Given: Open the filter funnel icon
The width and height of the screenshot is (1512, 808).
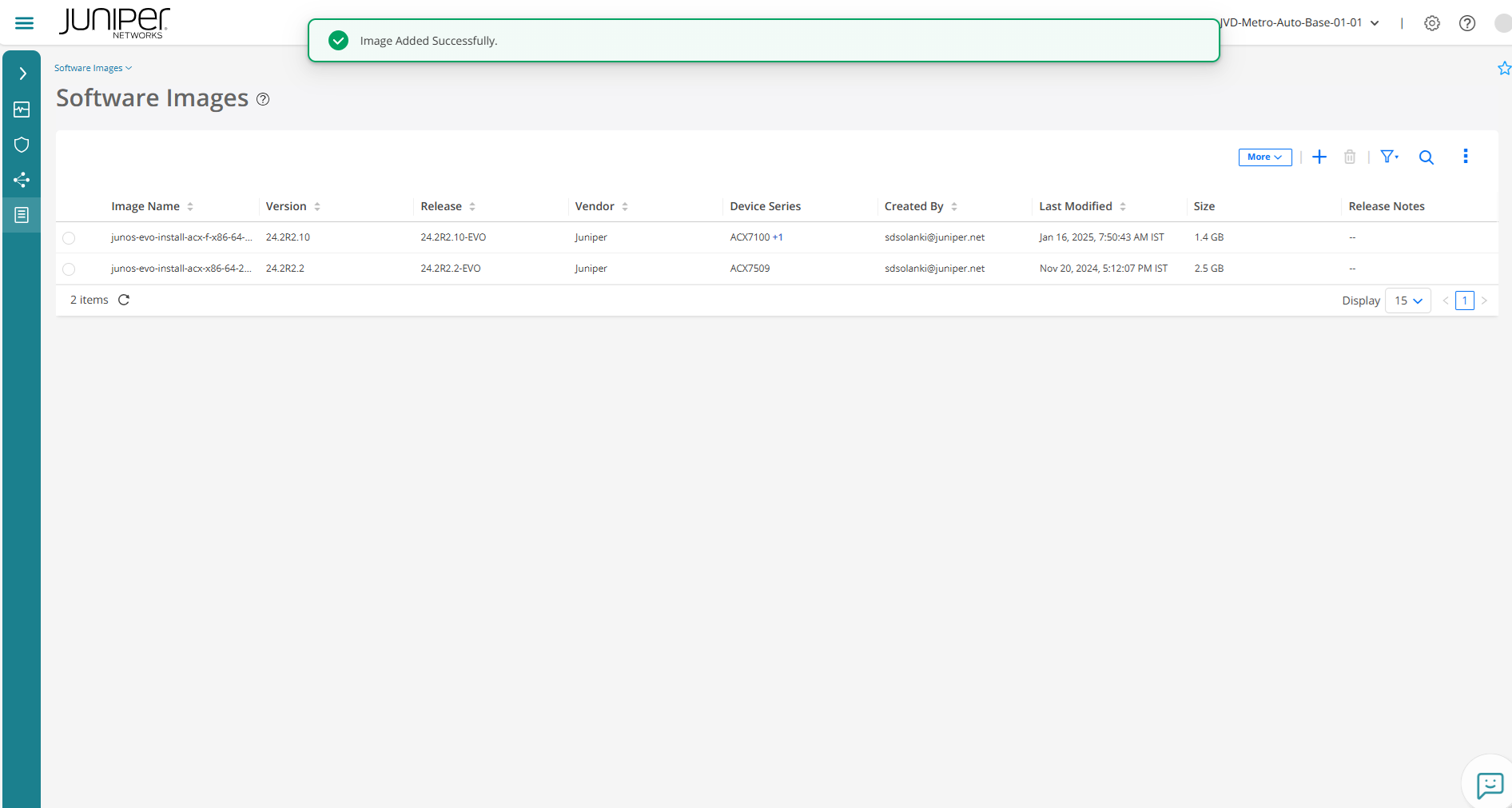Looking at the screenshot, I should pos(1389,157).
